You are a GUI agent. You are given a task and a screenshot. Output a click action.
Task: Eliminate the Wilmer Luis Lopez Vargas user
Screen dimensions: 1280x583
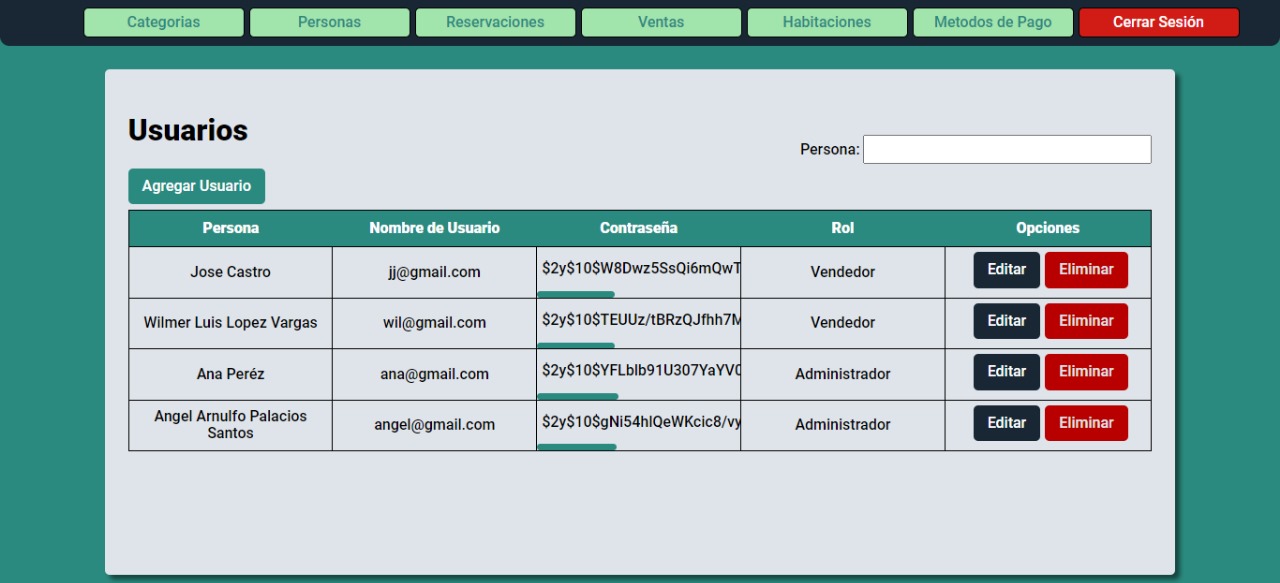pos(1086,321)
